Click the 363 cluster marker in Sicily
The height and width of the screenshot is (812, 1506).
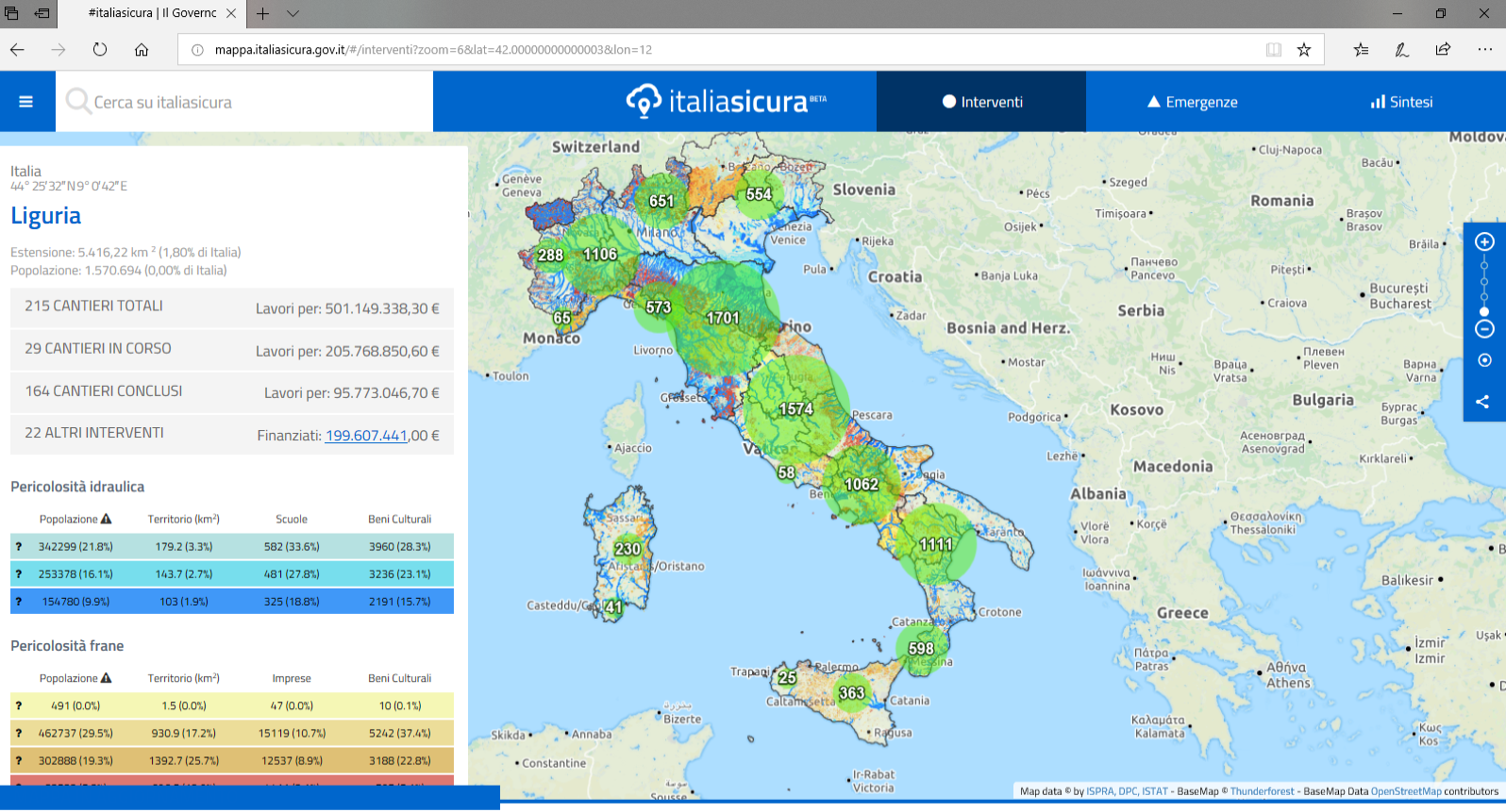click(852, 693)
